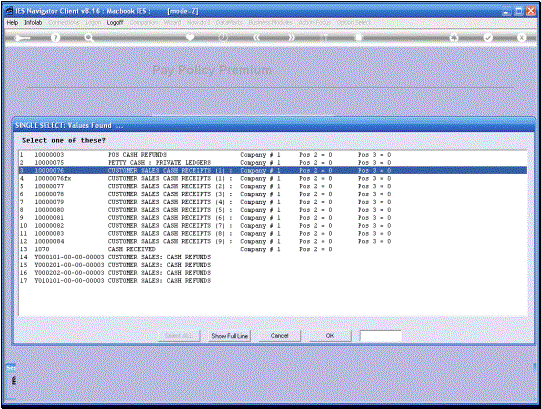
Task: Click the greyed Select ALL button
Action: [179, 336]
